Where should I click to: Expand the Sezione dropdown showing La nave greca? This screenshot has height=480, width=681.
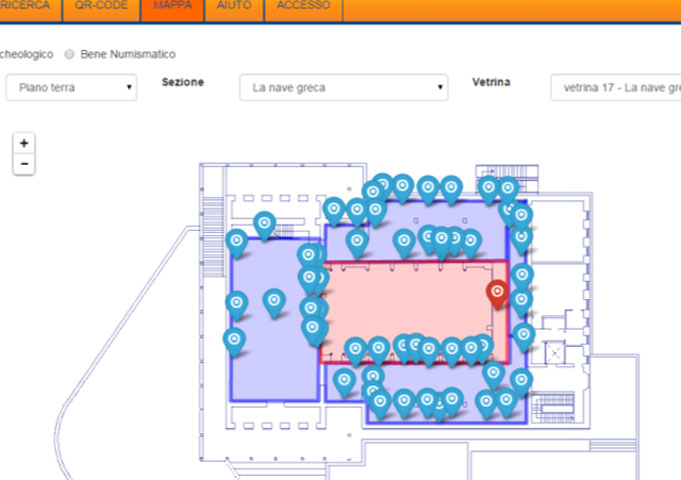[343, 88]
